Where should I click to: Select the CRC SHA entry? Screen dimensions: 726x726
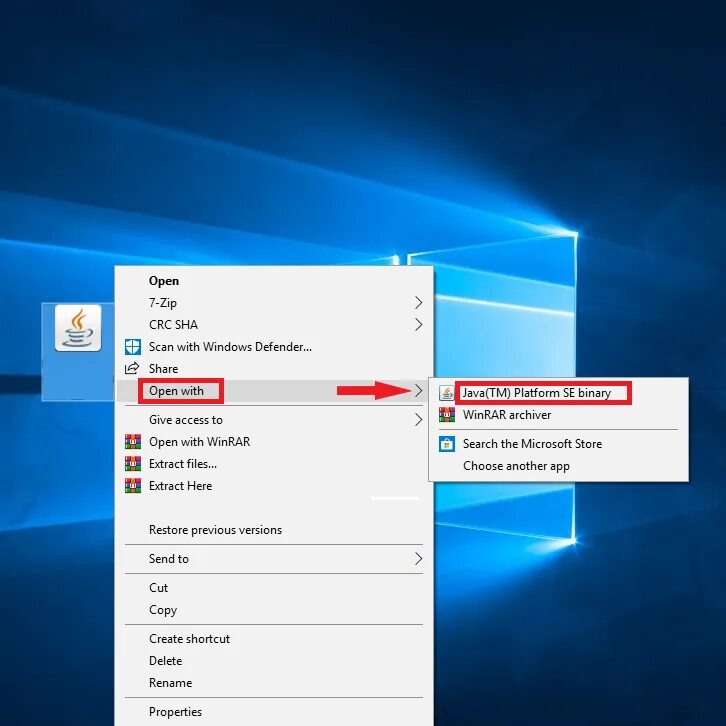tap(274, 325)
